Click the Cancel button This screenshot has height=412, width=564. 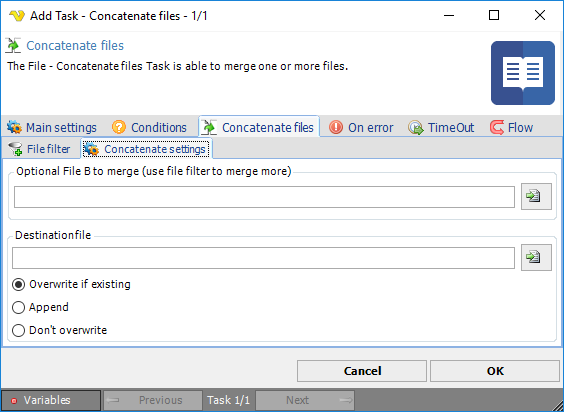pyautogui.click(x=362, y=371)
